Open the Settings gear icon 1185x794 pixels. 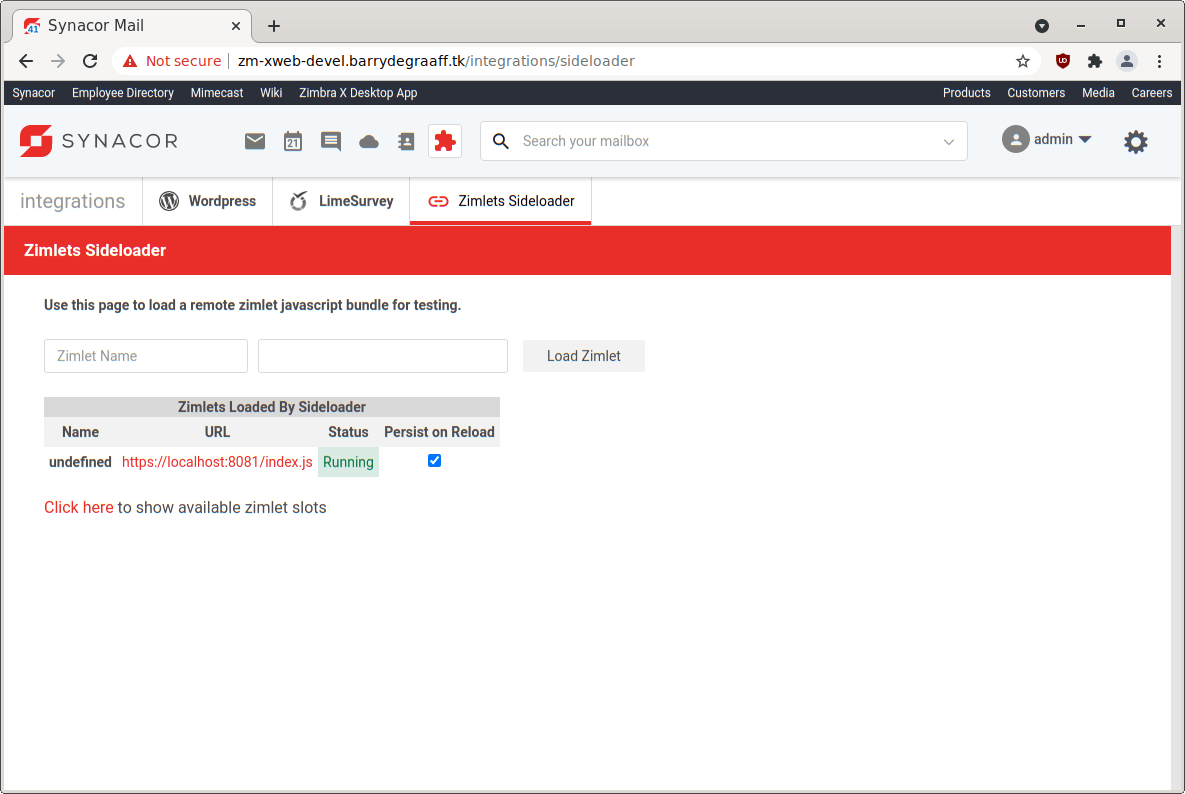click(x=1136, y=141)
